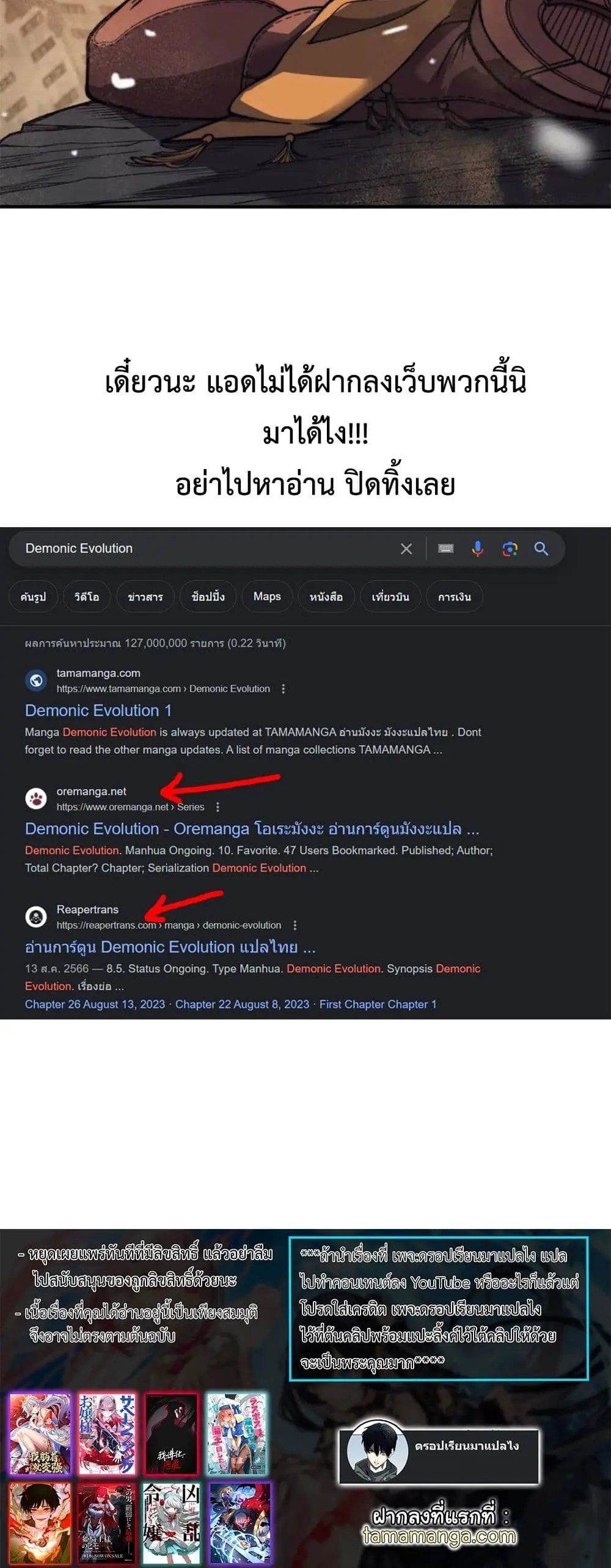The height and width of the screenshot is (1568, 611).
Task: Open three-dot menu beside tamamanga.com result
Action: coord(283,688)
